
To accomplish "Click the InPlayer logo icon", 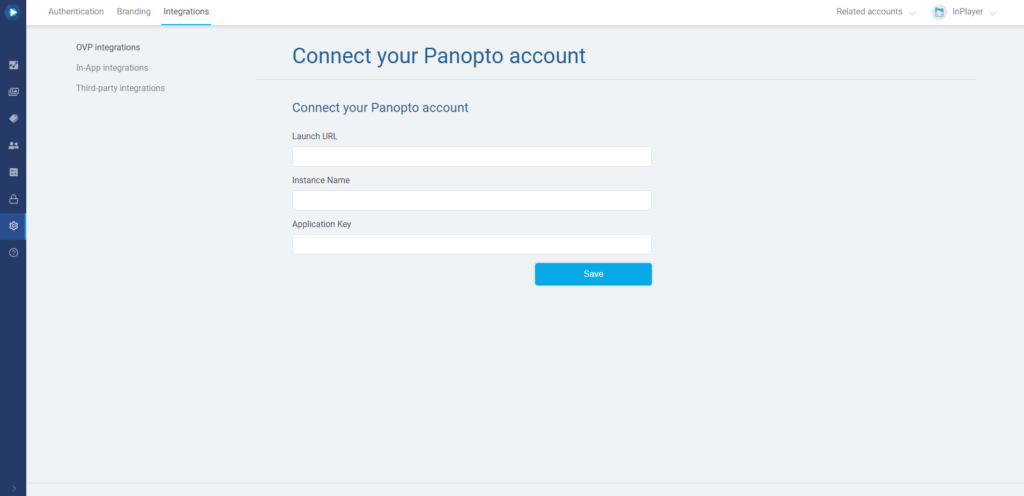I will point(12,12).
